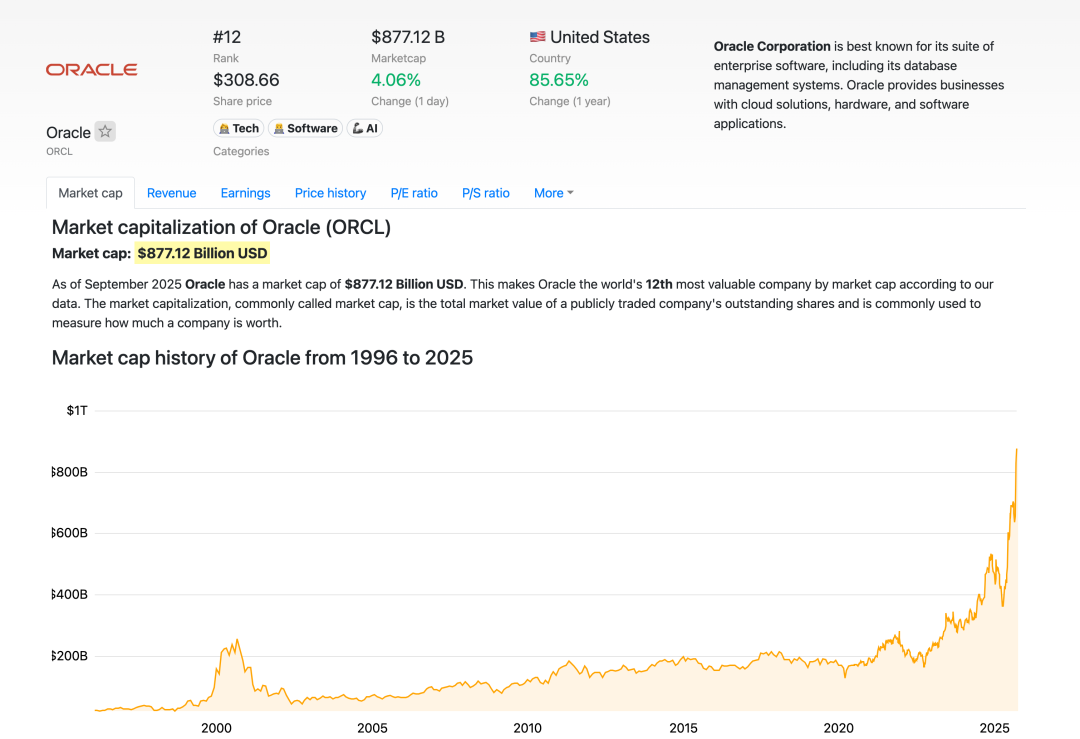
Task: Open the Price history tab
Action: (331, 193)
